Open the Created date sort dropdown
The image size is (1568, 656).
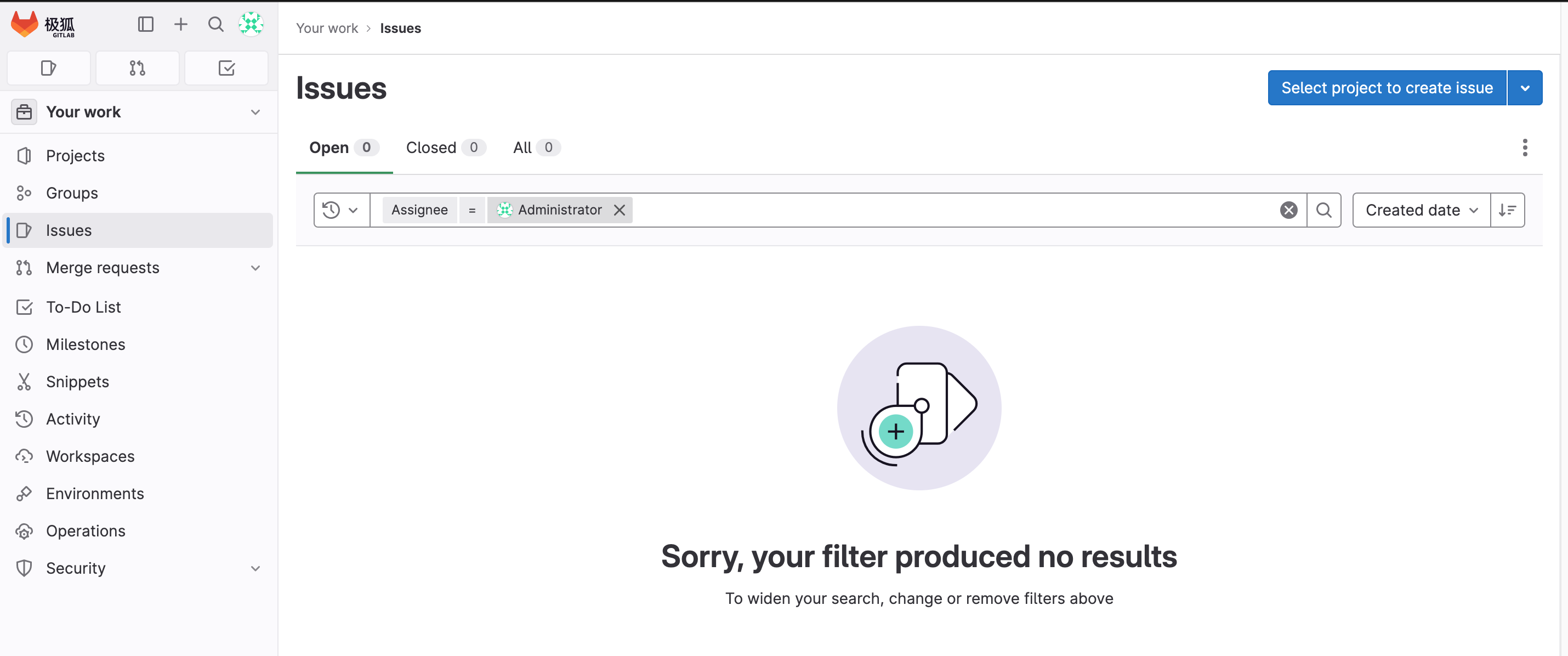click(x=1421, y=210)
